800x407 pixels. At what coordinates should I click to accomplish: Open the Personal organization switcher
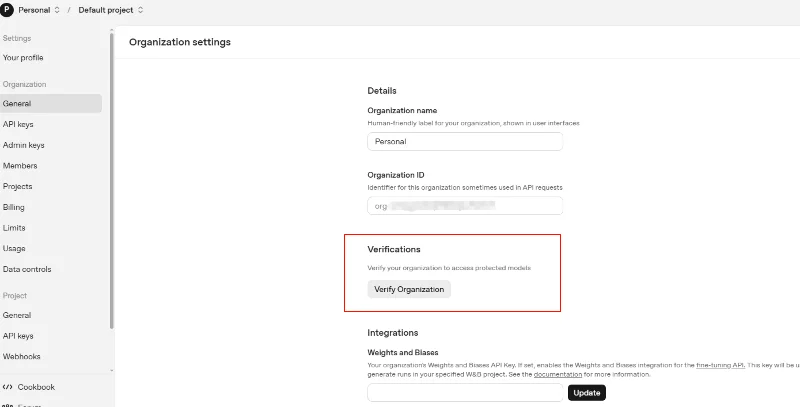[39, 10]
